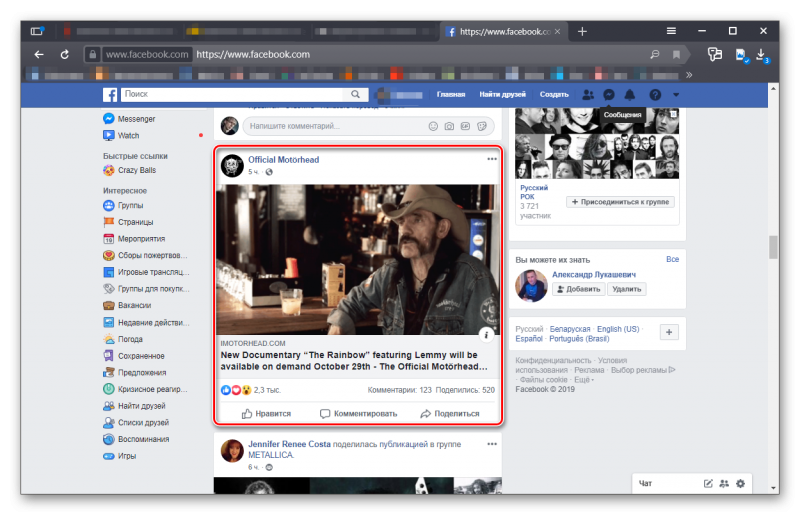
Task: Click Удалить suggestion button
Action: (x=627, y=289)
